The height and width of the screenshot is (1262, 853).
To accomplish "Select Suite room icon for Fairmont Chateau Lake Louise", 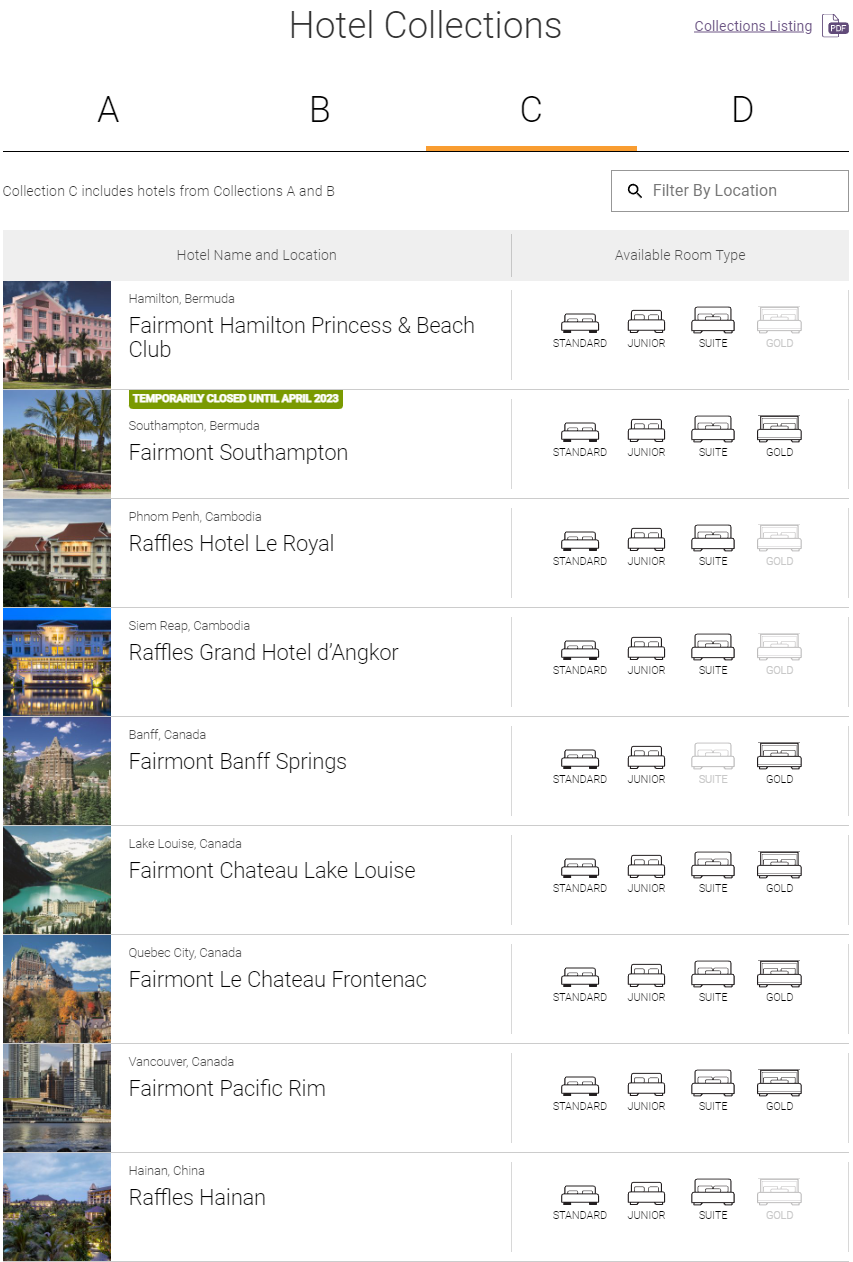I will pos(712,865).
